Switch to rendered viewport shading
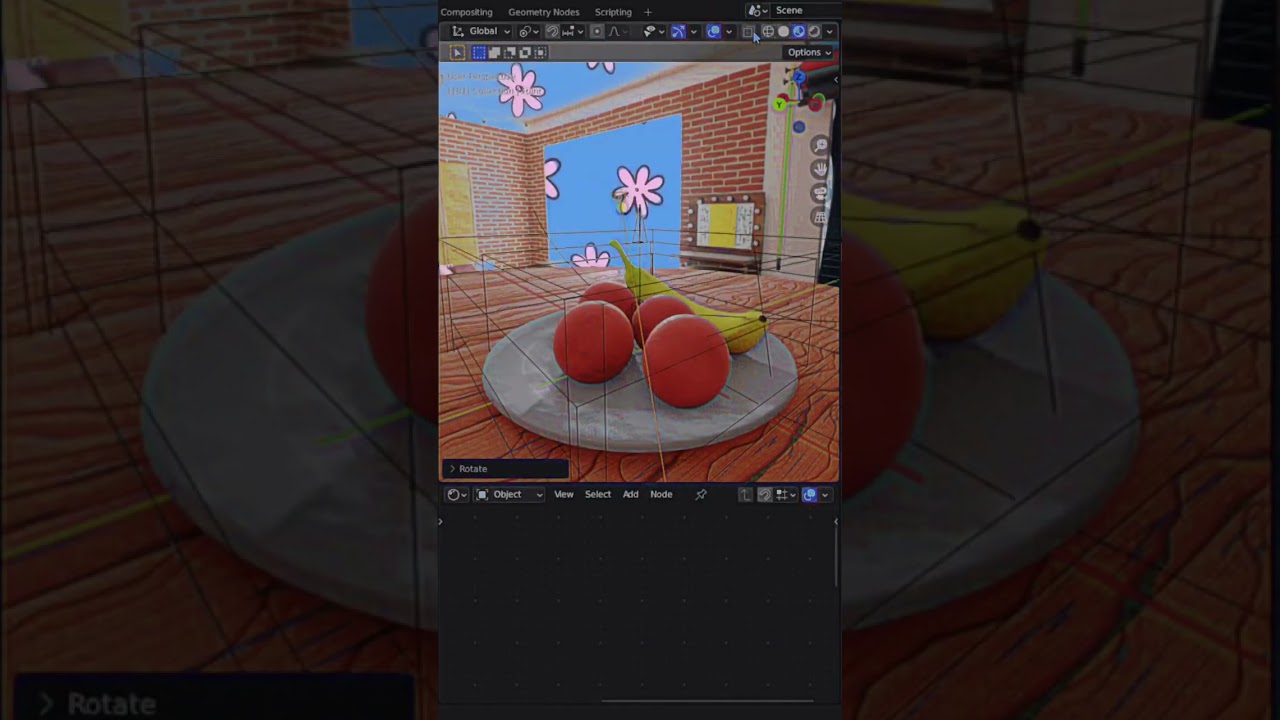The width and height of the screenshot is (1280, 720). (814, 31)
